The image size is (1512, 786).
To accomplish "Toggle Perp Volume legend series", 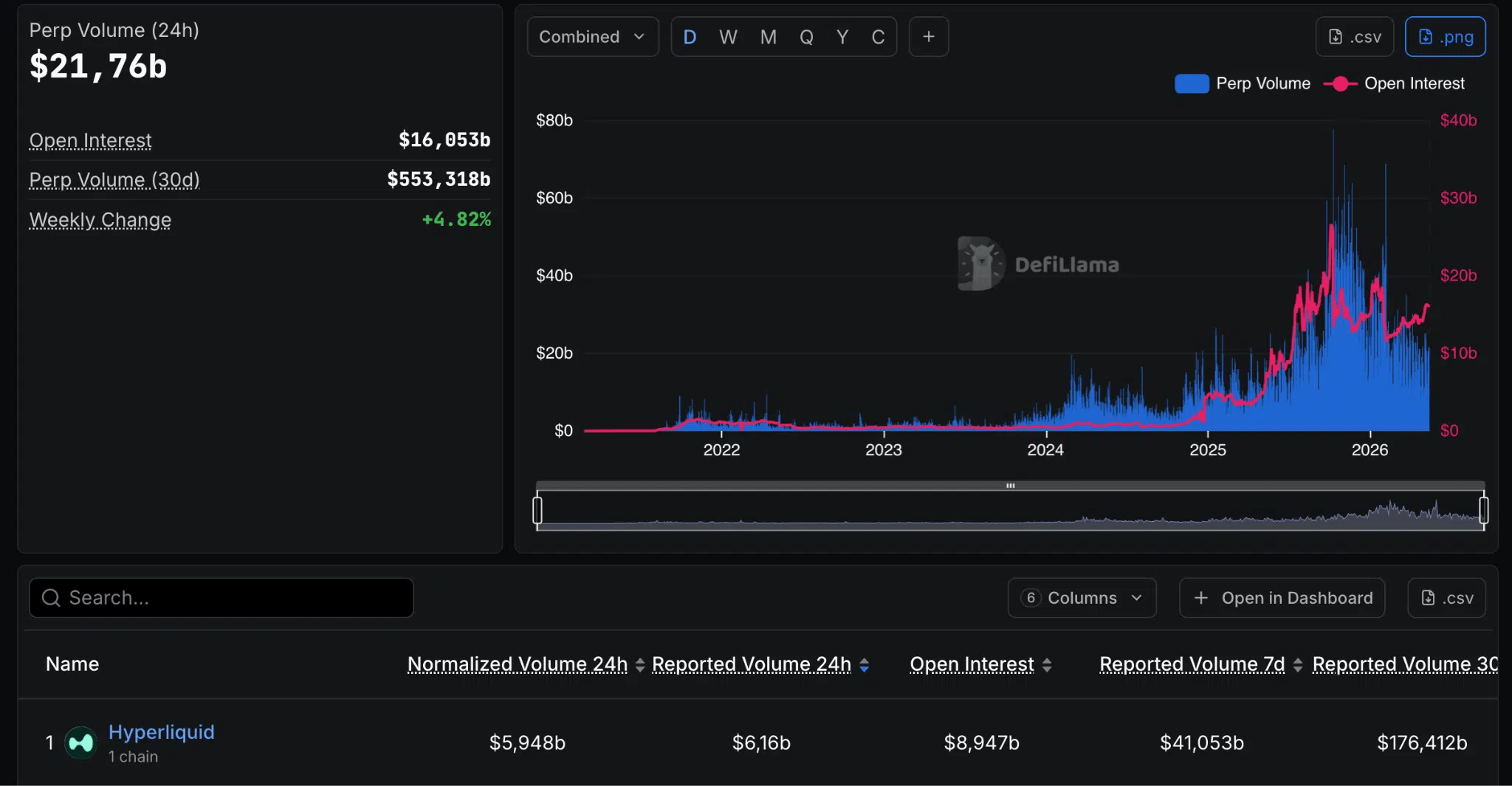I will pyautogui.click(x=1243, y=83).
